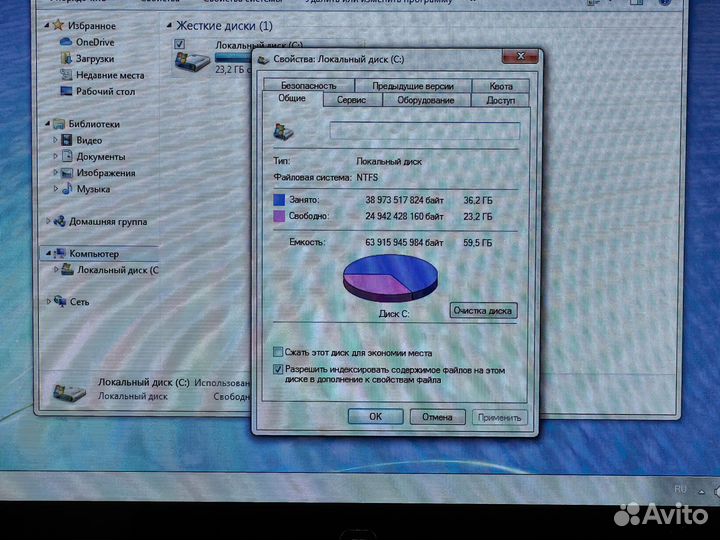Click the purple Свободно color swatch
Viewport: 720px width, 540px height.
coord(279,216)
